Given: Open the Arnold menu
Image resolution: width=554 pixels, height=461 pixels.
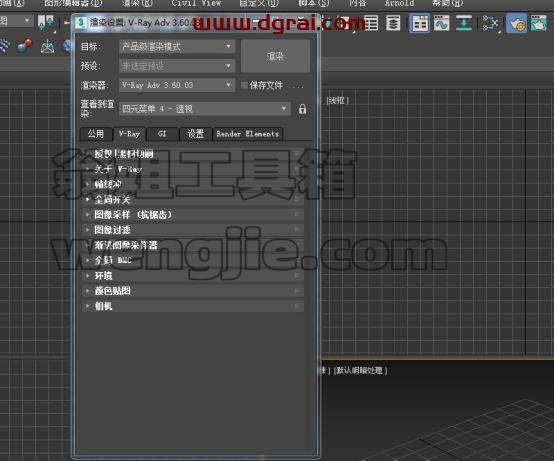Looking at the screenshot, I should (x=399, y=3).
